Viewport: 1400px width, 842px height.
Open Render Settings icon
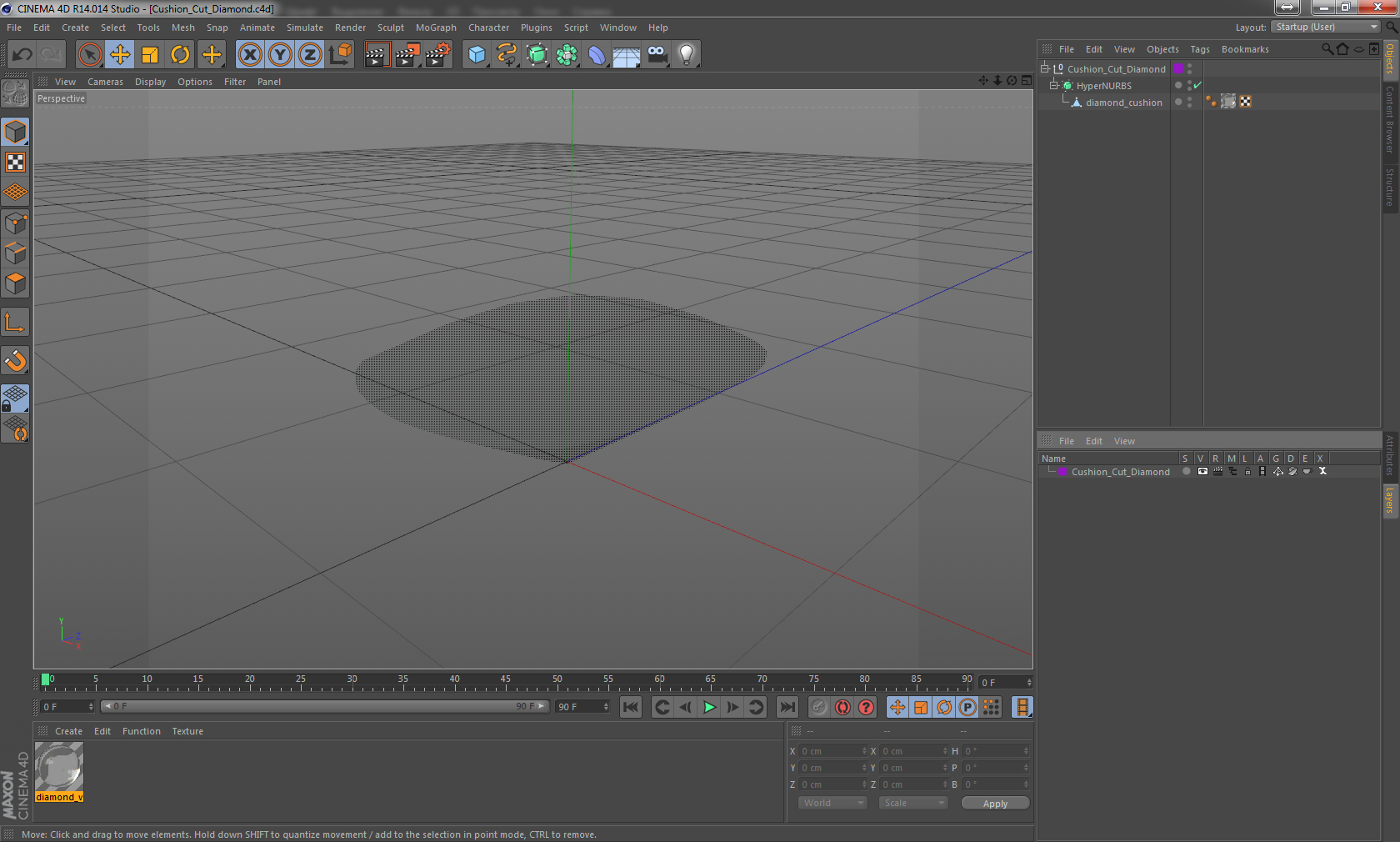[x=438, y=55]
